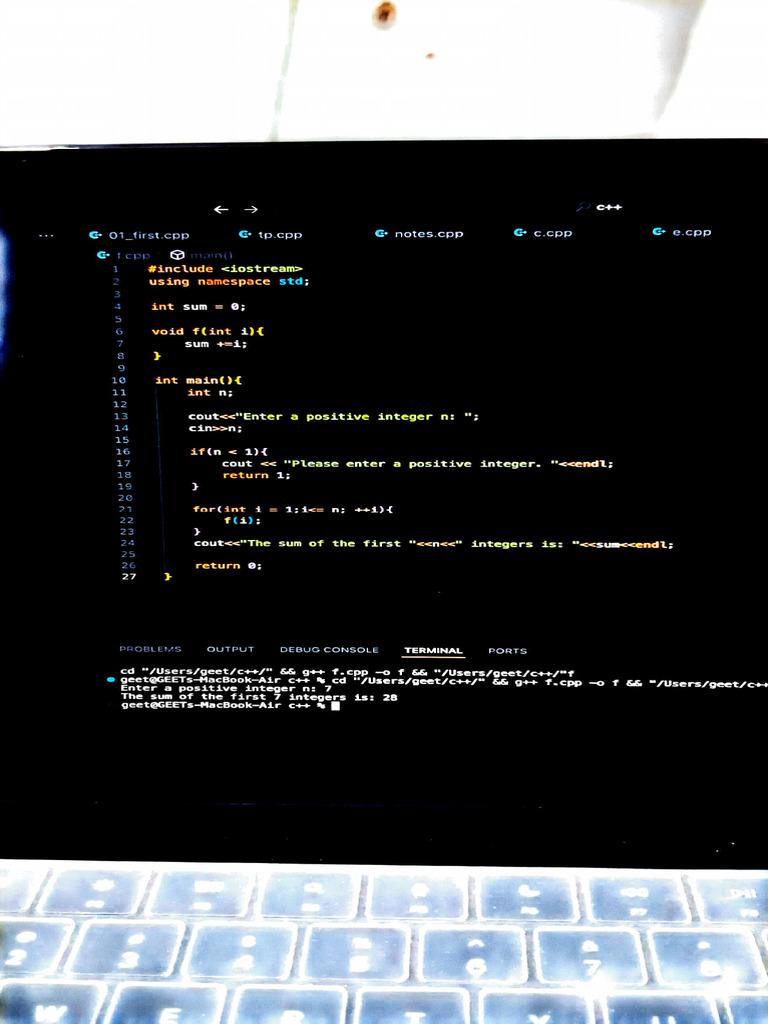Click line number 16 in the gutter
Viewport: 768px width, 1024px height.
(122, 452)
